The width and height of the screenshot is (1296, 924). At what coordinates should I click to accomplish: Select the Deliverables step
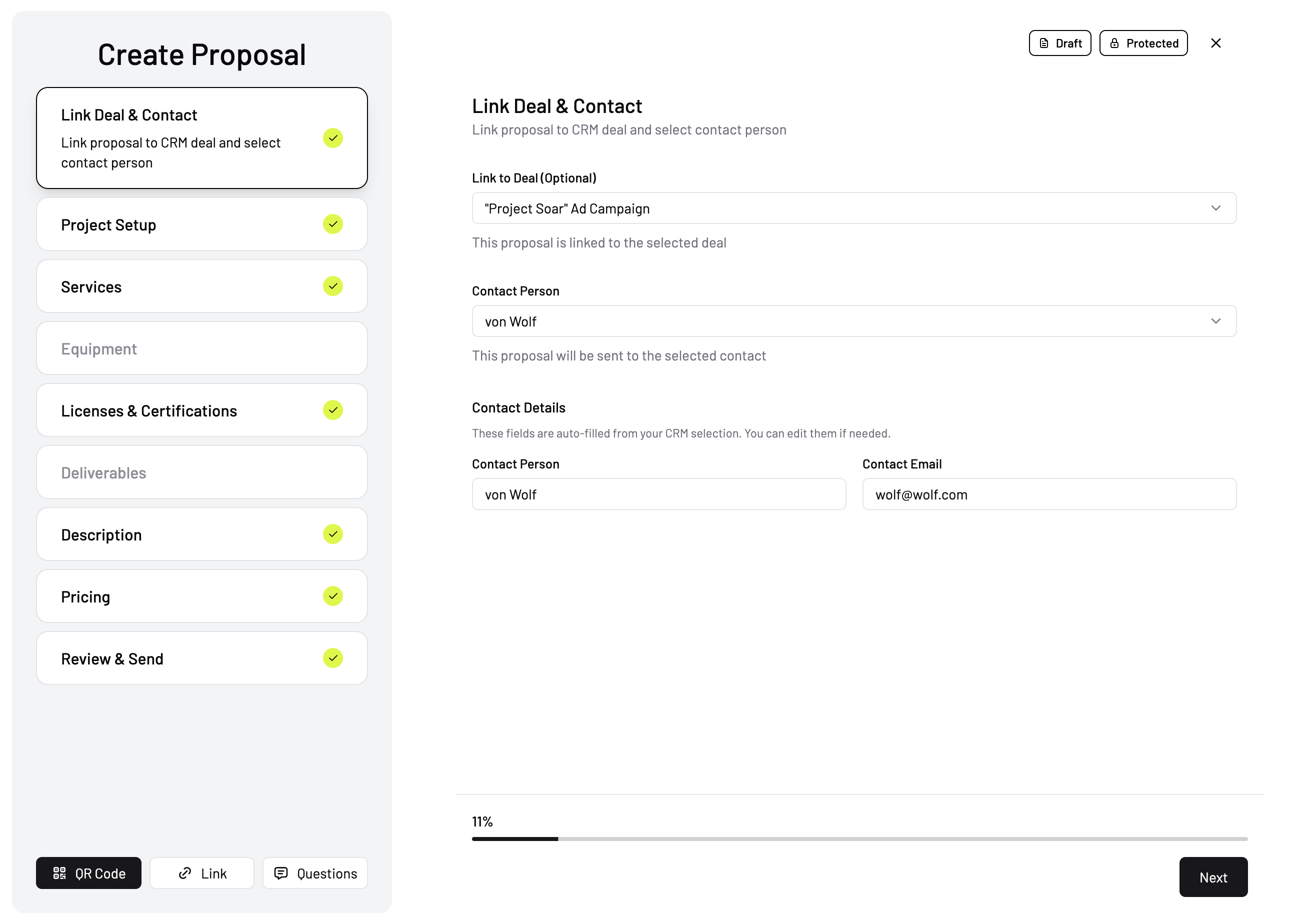point(201,472)
